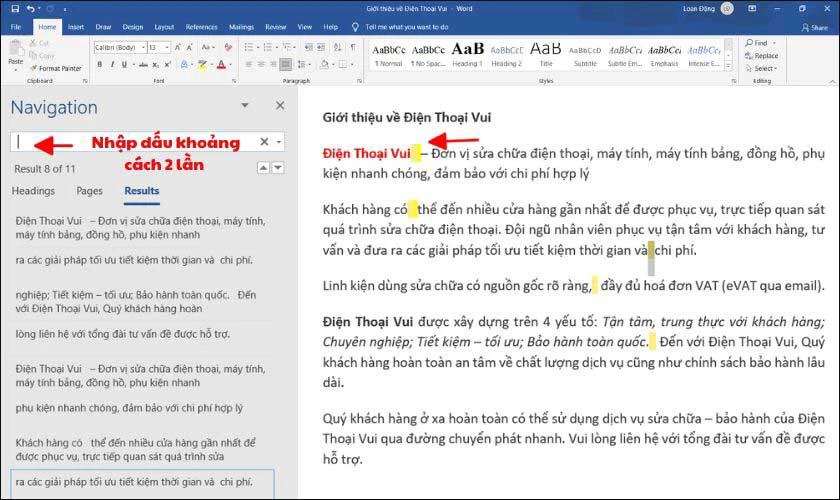Click the Tell me what you want search

[x=400, y=27]
